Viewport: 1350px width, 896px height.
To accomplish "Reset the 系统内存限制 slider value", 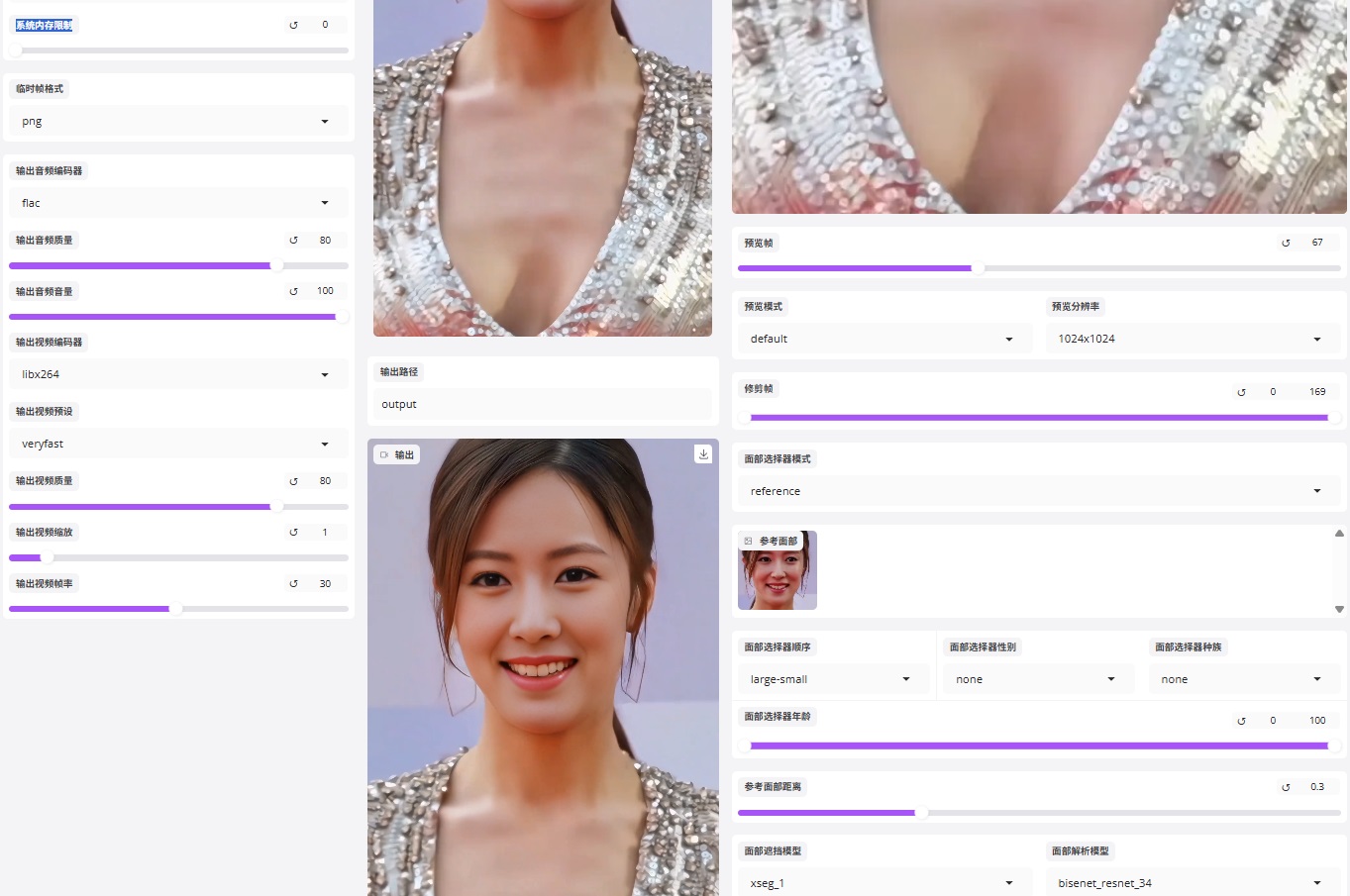I will click(293, 25).
